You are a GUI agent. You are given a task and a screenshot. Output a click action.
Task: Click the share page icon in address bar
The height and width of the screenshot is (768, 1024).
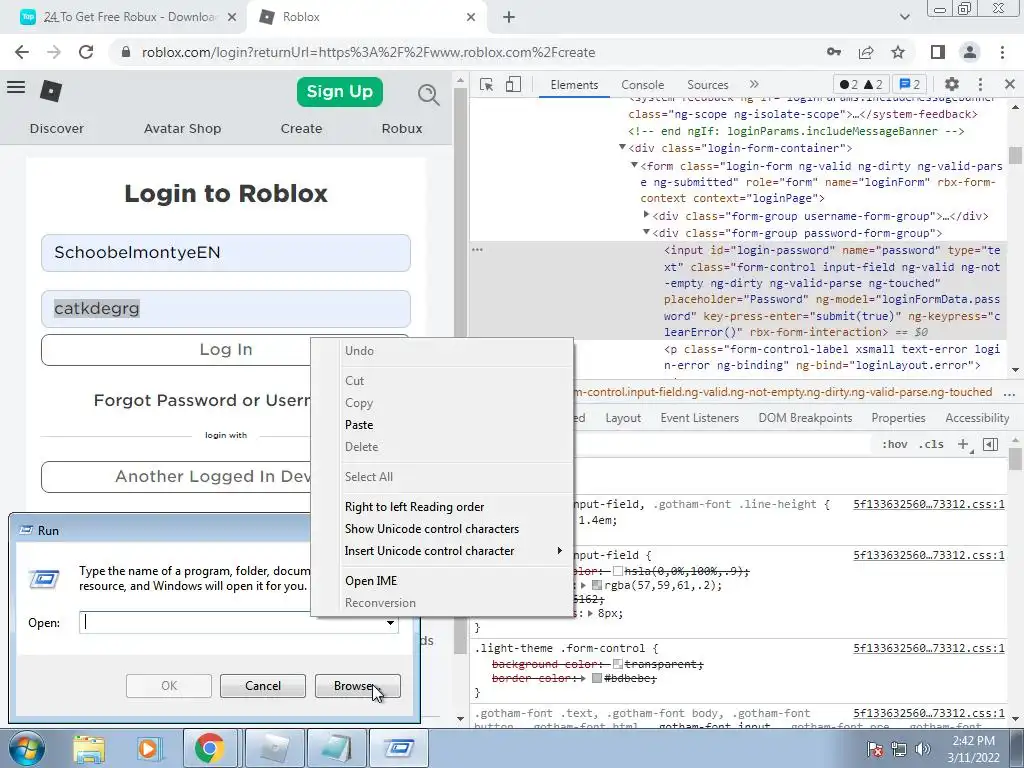[x=866, y=52]
